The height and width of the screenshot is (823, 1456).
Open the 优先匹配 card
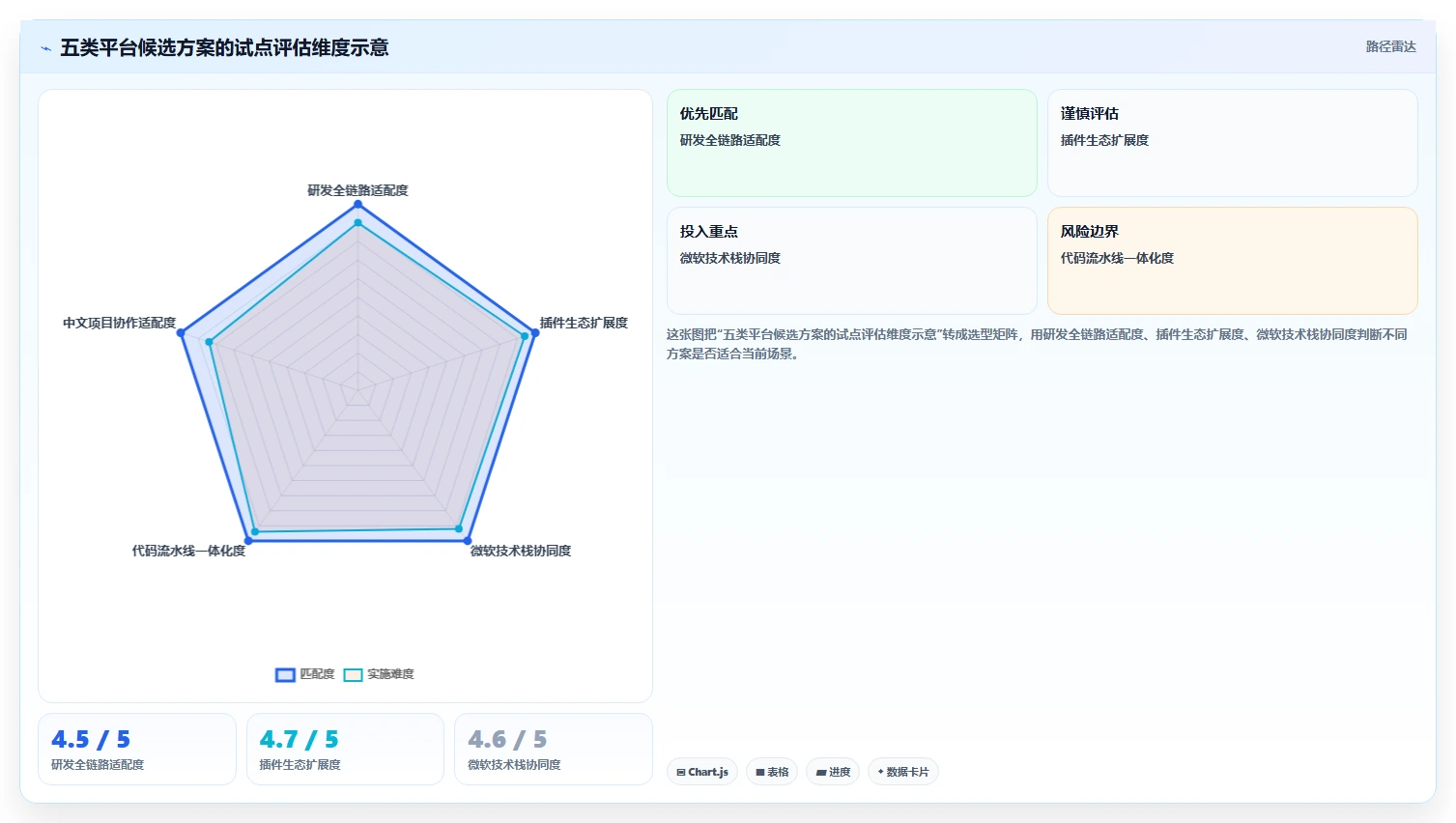tap(851, 143)
